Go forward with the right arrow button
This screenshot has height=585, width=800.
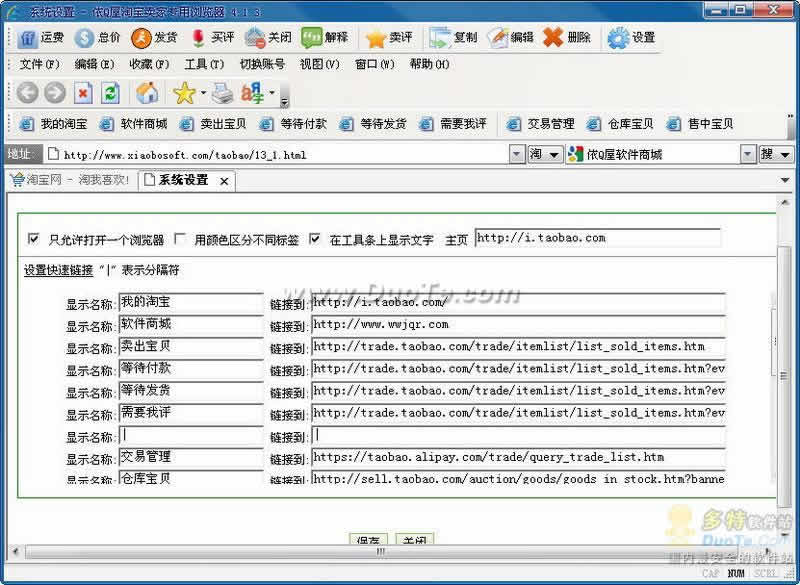point(55,93)
